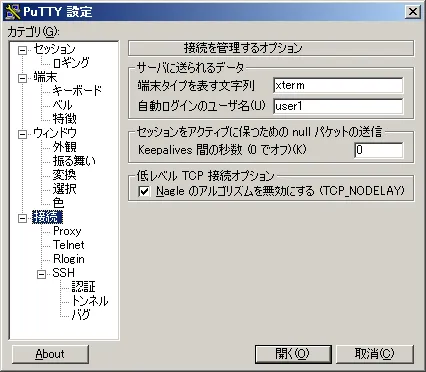Screen dimensions: 426x372
Task: Click the 端末タイプを表す文字列 label
Action: pos(196,86)
